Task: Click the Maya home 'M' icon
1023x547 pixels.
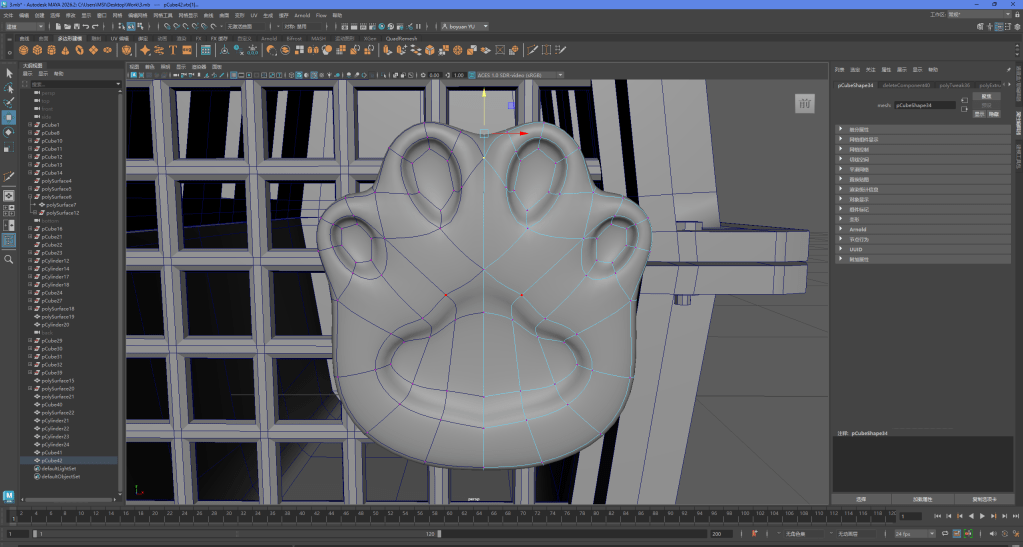Action: tap(9, 495)
